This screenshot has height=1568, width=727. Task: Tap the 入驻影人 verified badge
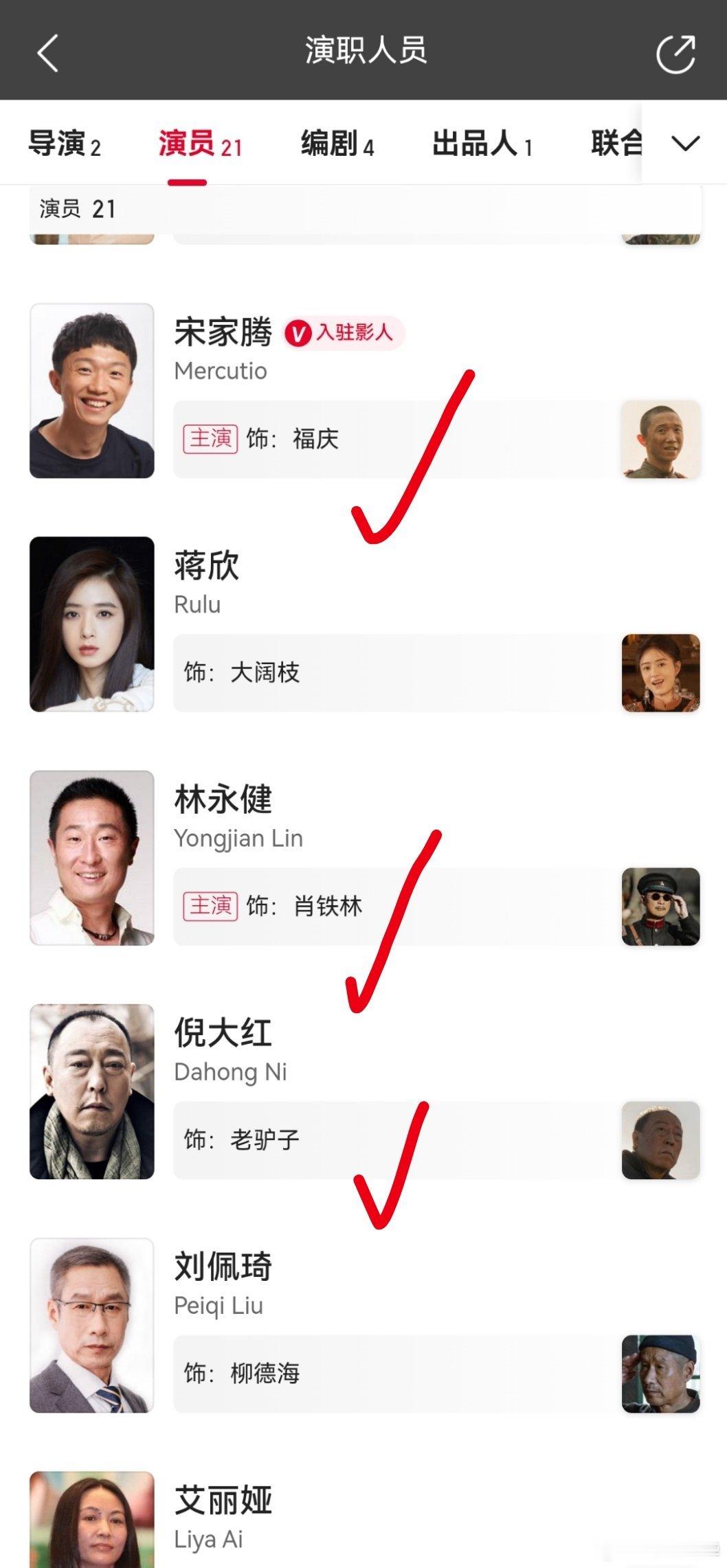pos(344,334)
